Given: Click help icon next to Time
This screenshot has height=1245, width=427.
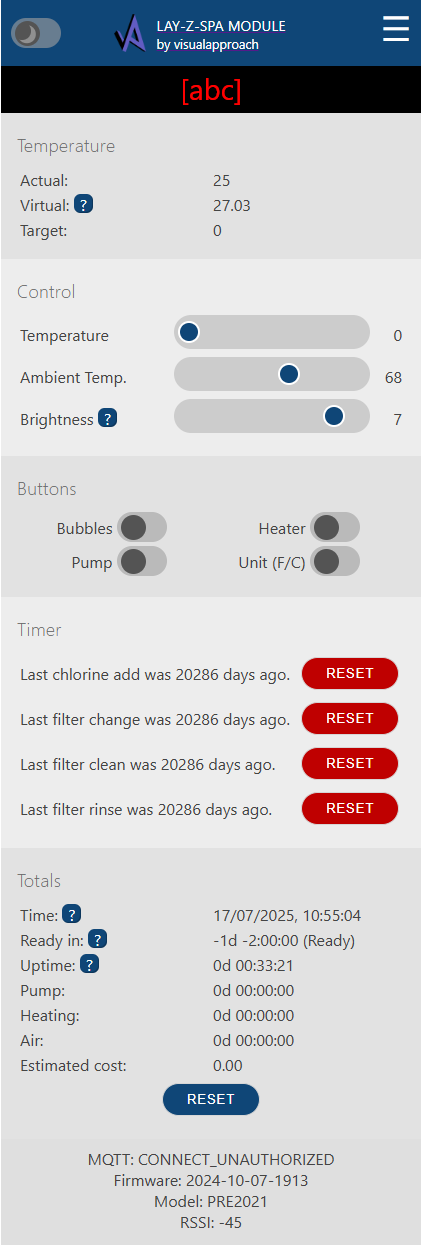Looking at the screenshot, I should pos(72,914).
